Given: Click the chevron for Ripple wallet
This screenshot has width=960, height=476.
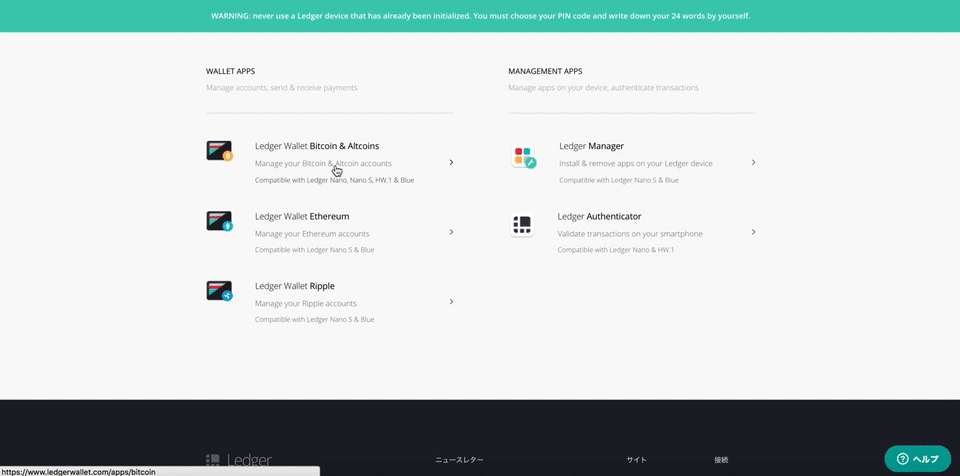Looking at the screenshot, I should click(x=451, y=301).
